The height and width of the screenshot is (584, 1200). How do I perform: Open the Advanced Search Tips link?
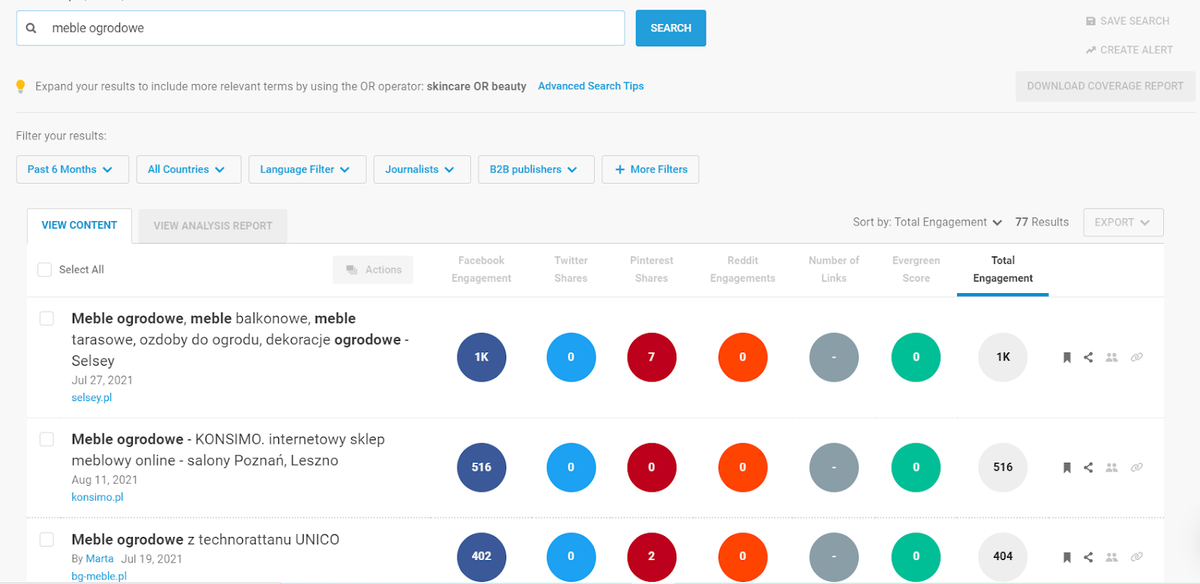(591, 86)
